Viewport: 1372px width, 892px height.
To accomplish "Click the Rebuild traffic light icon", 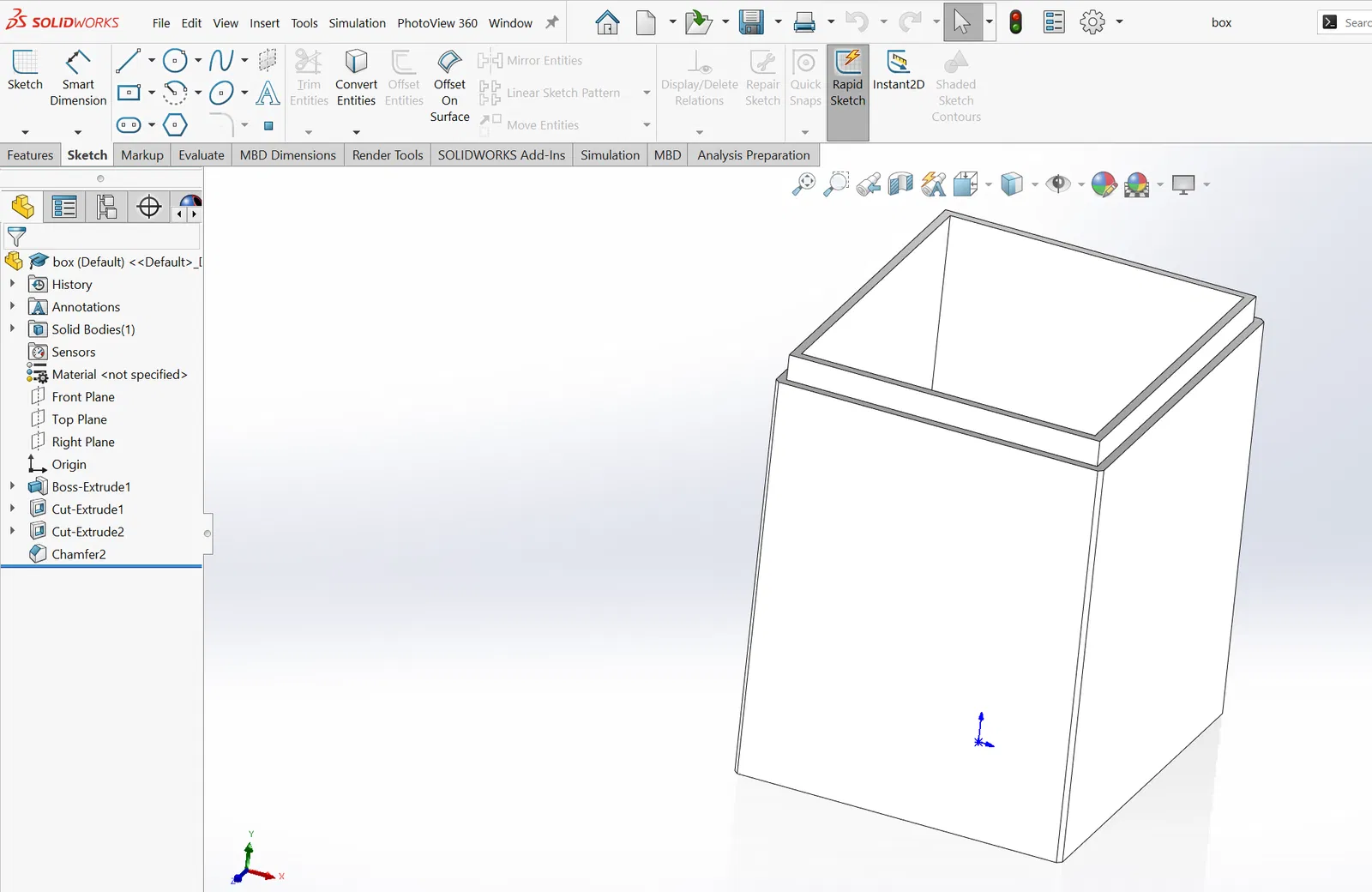I will (x=1016, y=22).
